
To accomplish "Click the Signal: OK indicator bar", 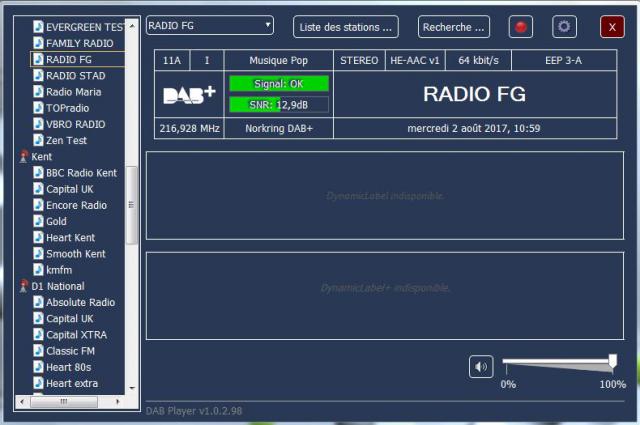I will (279, 84).
